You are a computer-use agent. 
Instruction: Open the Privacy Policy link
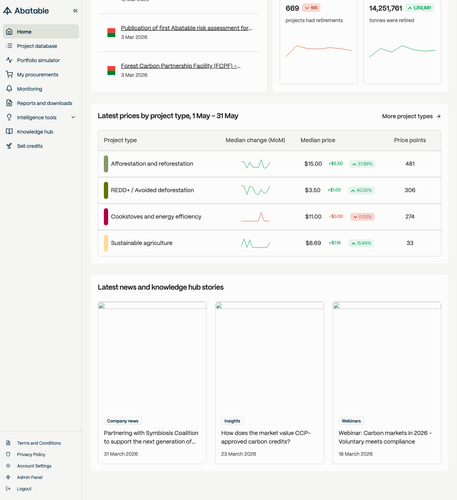tap(31, 454)
